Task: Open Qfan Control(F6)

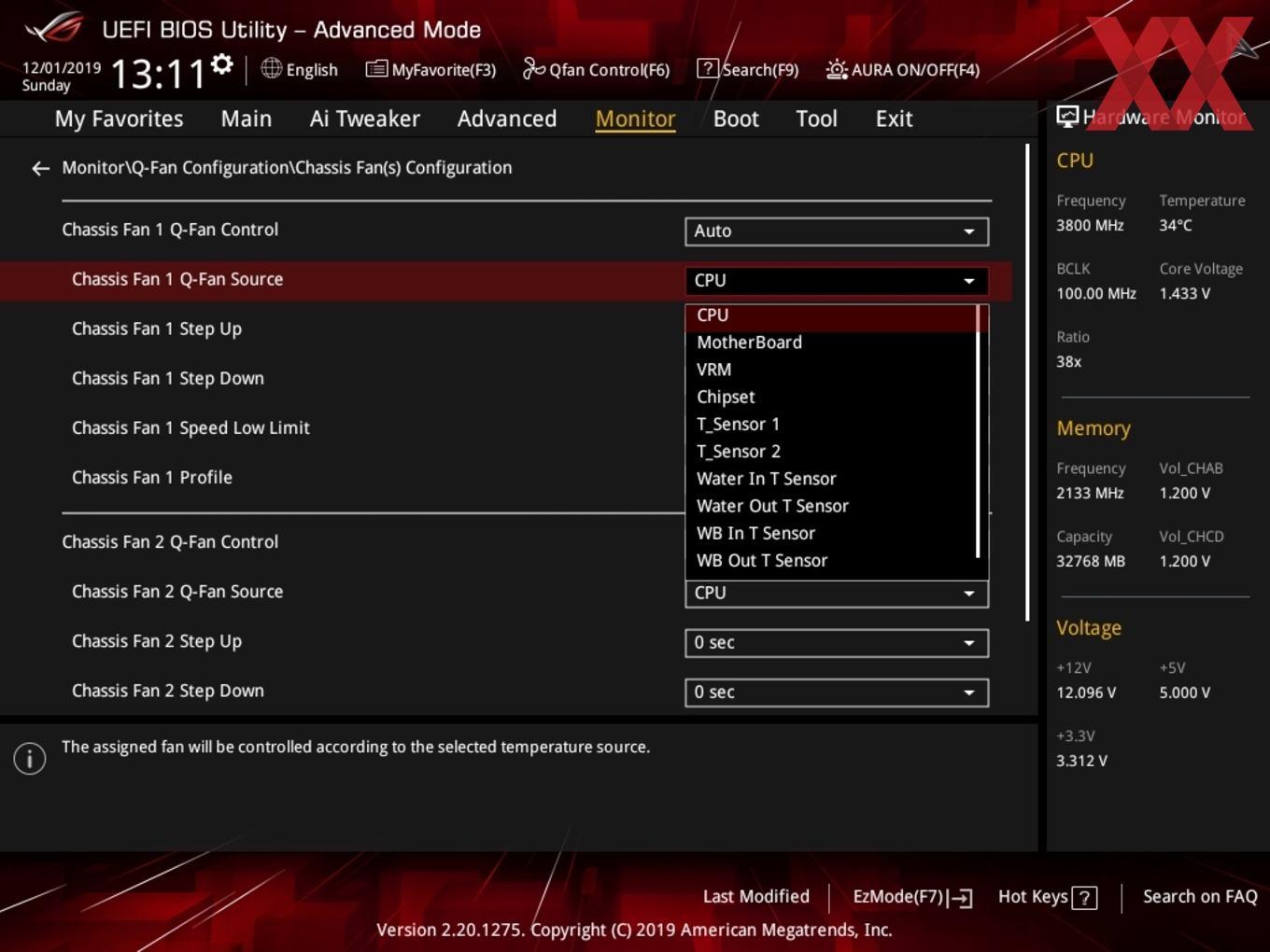Action: coord(596,69)
